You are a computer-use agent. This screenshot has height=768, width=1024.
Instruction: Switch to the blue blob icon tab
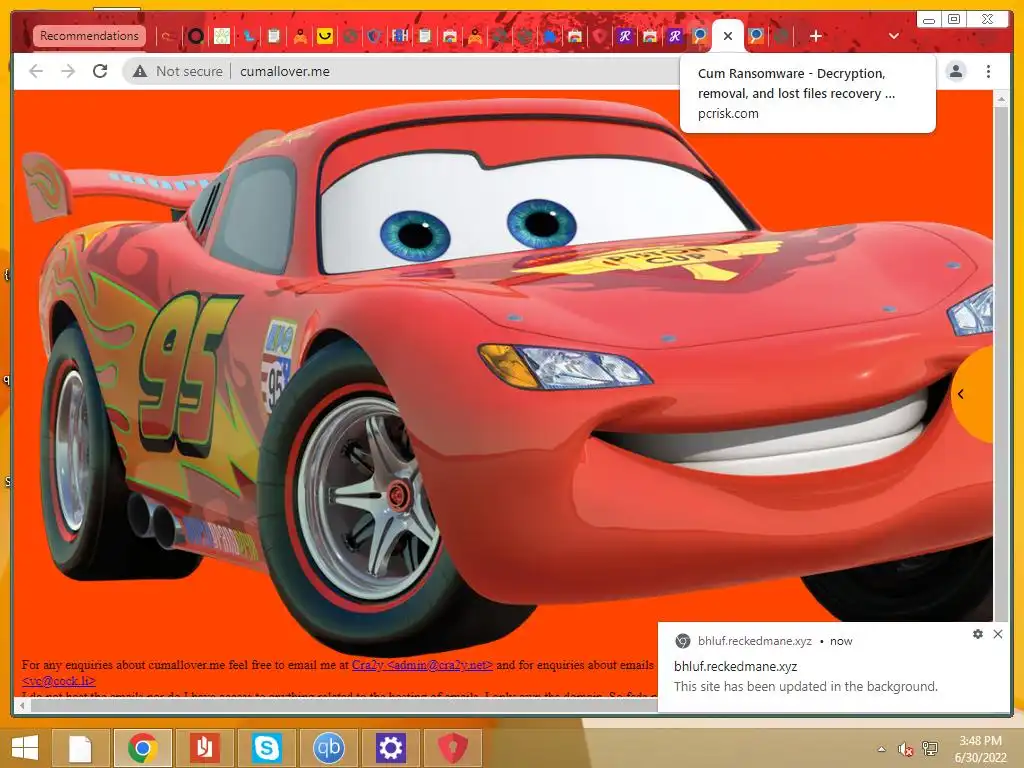coord(551,36)
